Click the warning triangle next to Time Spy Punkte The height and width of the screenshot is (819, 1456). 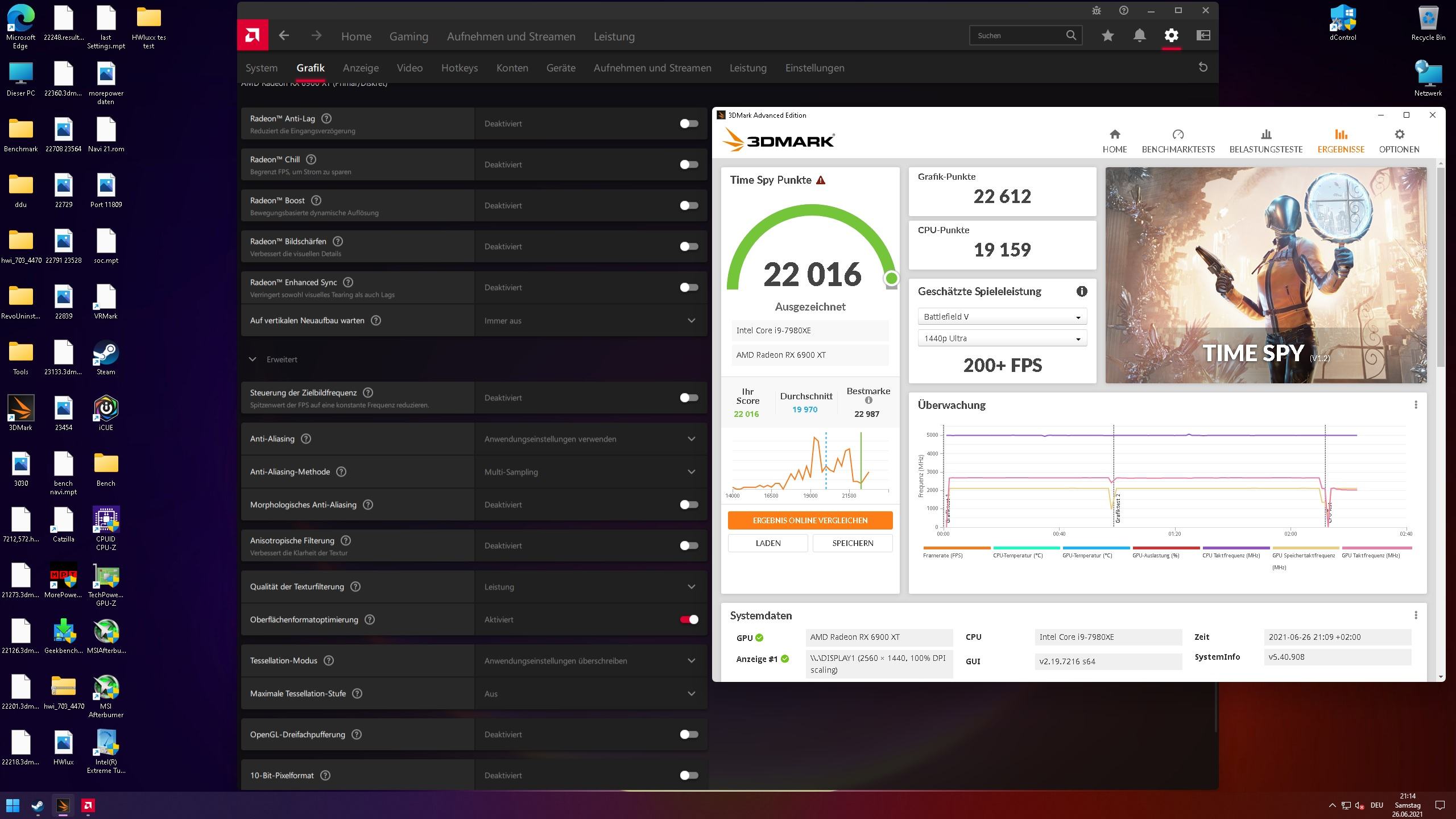point(821,180)
